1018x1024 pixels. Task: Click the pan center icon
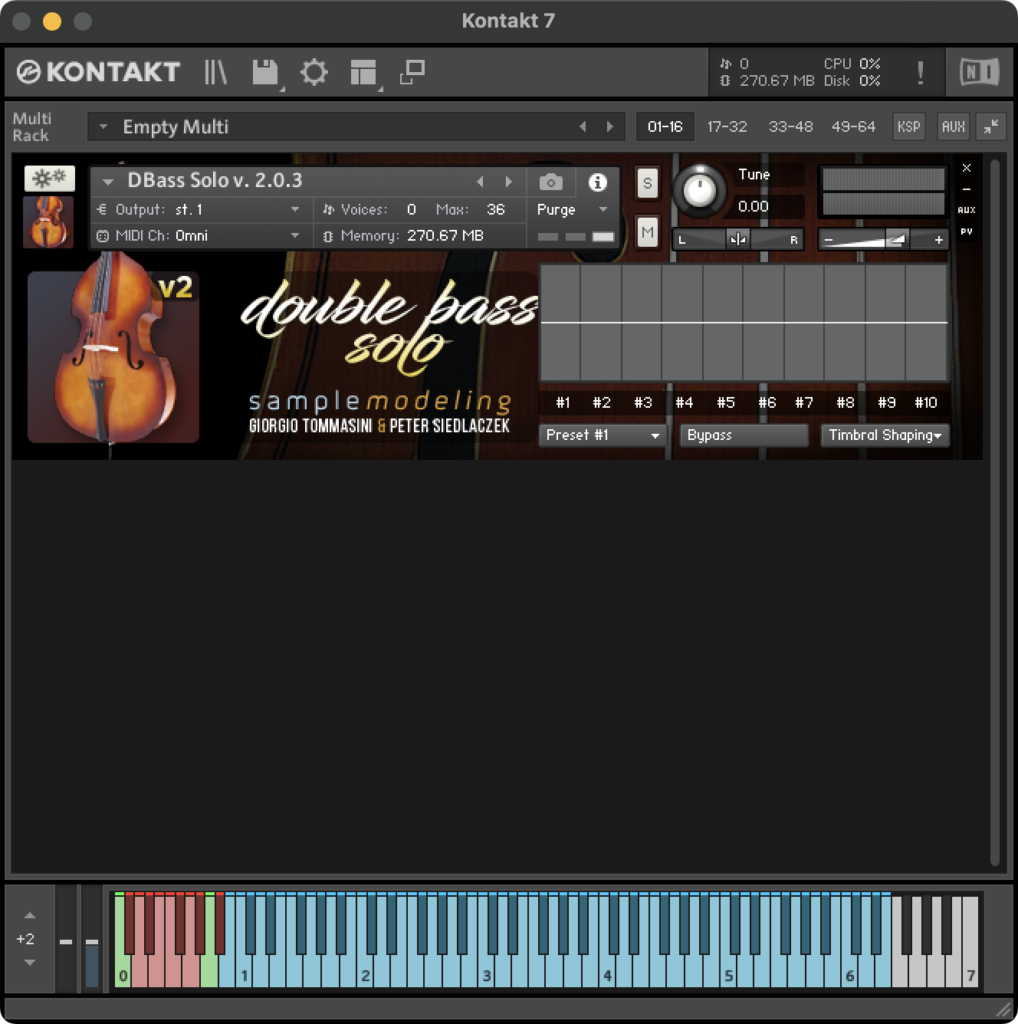[x=738, y=240]
